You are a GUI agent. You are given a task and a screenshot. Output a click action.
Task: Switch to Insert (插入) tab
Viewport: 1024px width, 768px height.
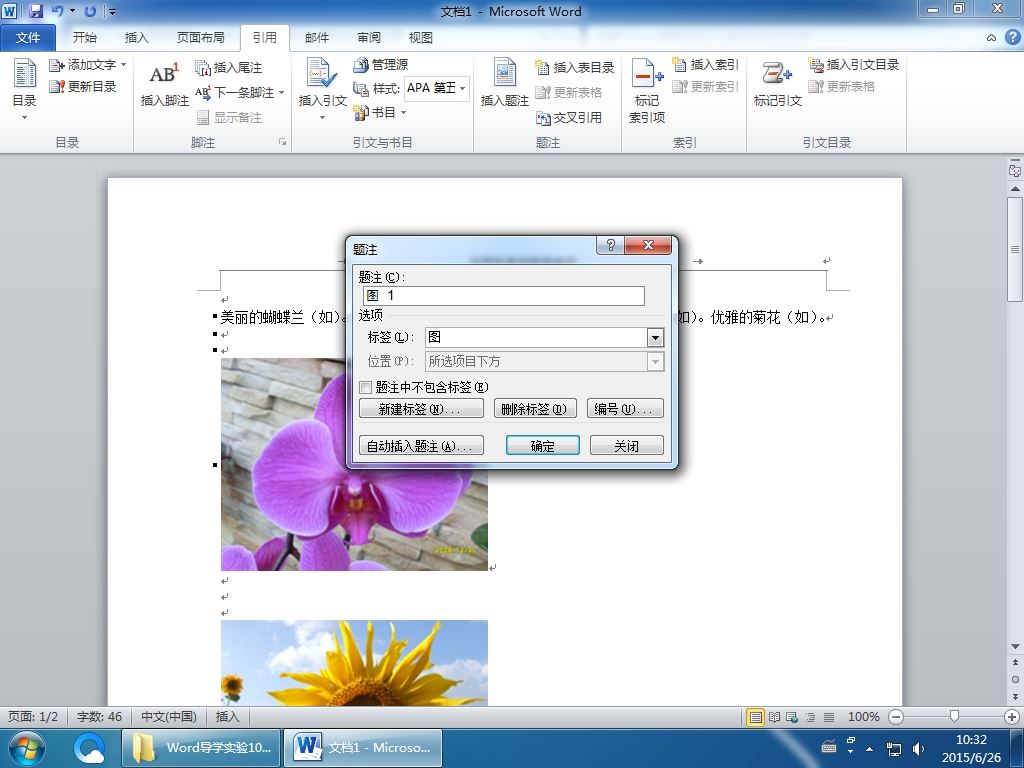(x=136, y=38)
